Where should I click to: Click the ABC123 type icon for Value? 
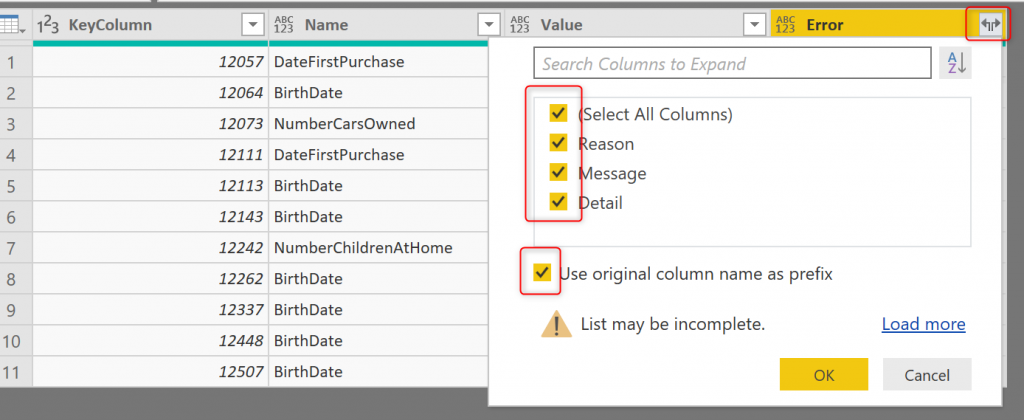pyautogui.click(x=521, y=25)
